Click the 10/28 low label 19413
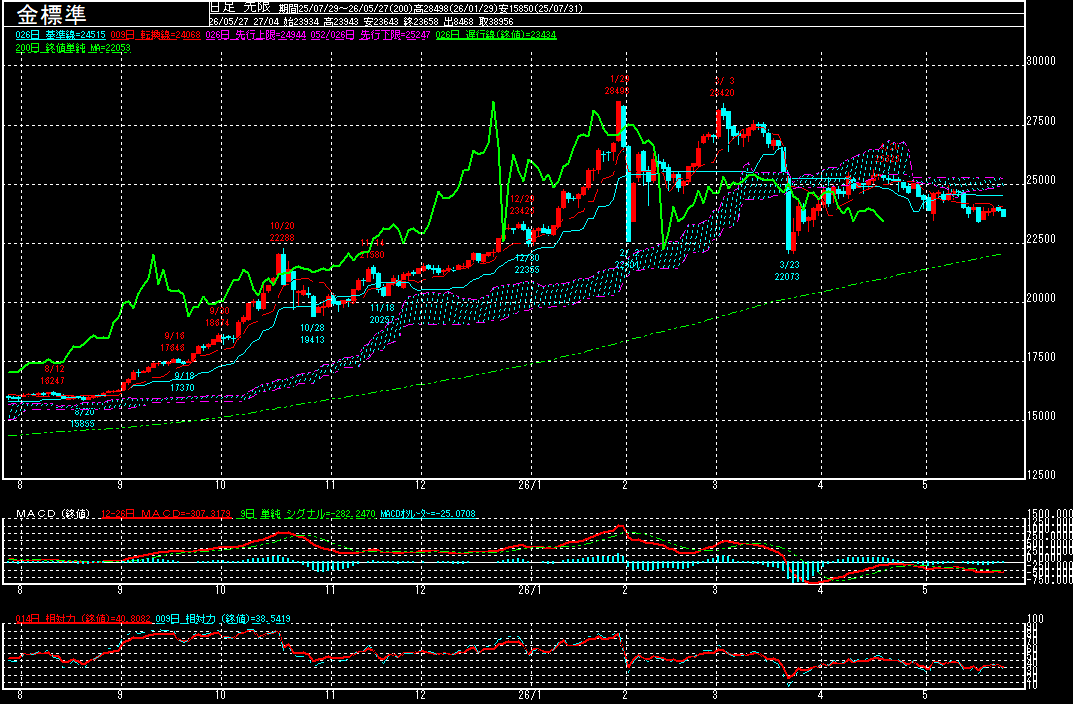This screenshot has height=706, width=1080. coord(312,340)
